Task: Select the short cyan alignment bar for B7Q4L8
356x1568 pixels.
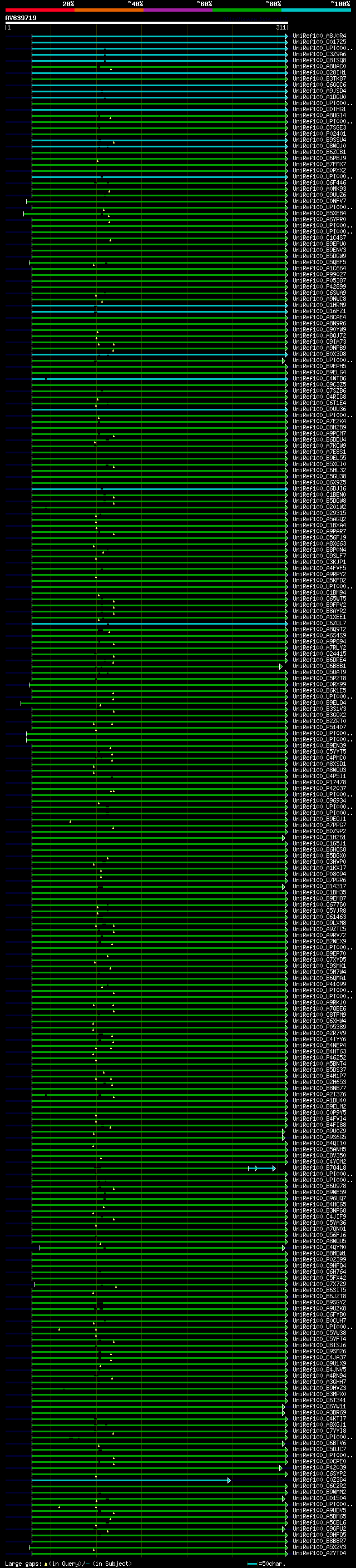Action: point(261,1168)
